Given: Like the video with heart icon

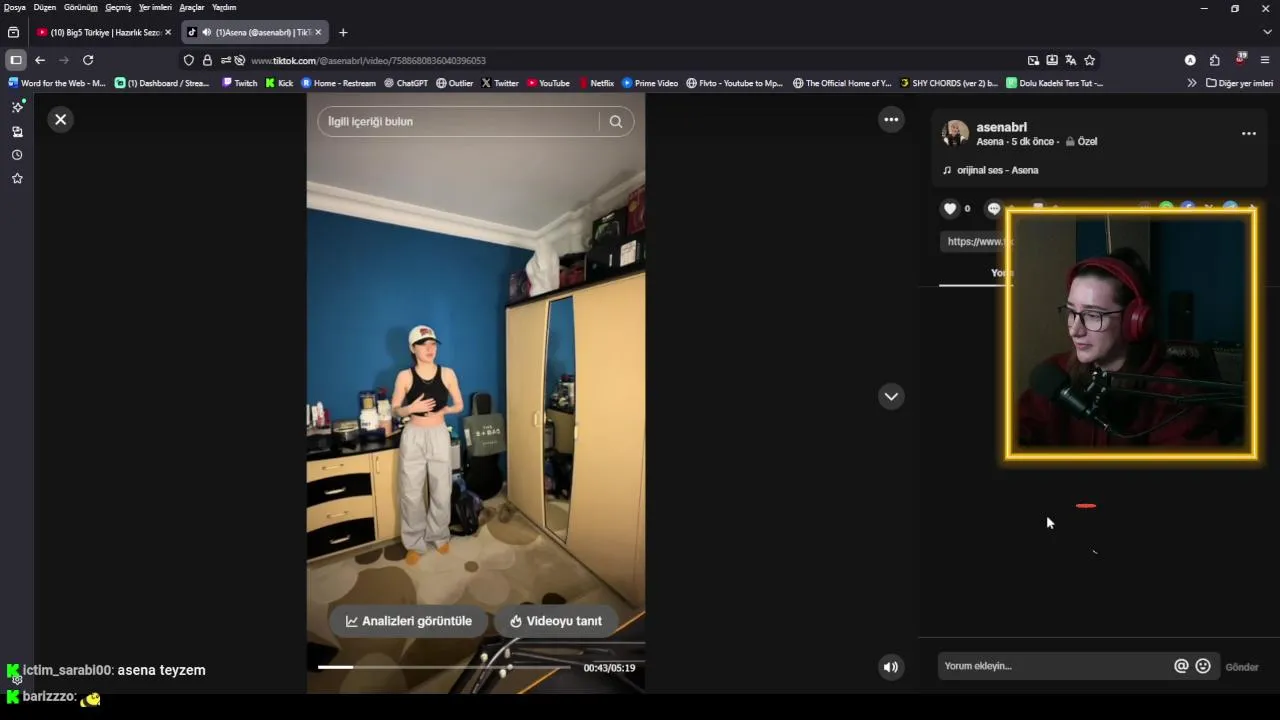Looking at the screenshot, I should click(x=950, y=208).
